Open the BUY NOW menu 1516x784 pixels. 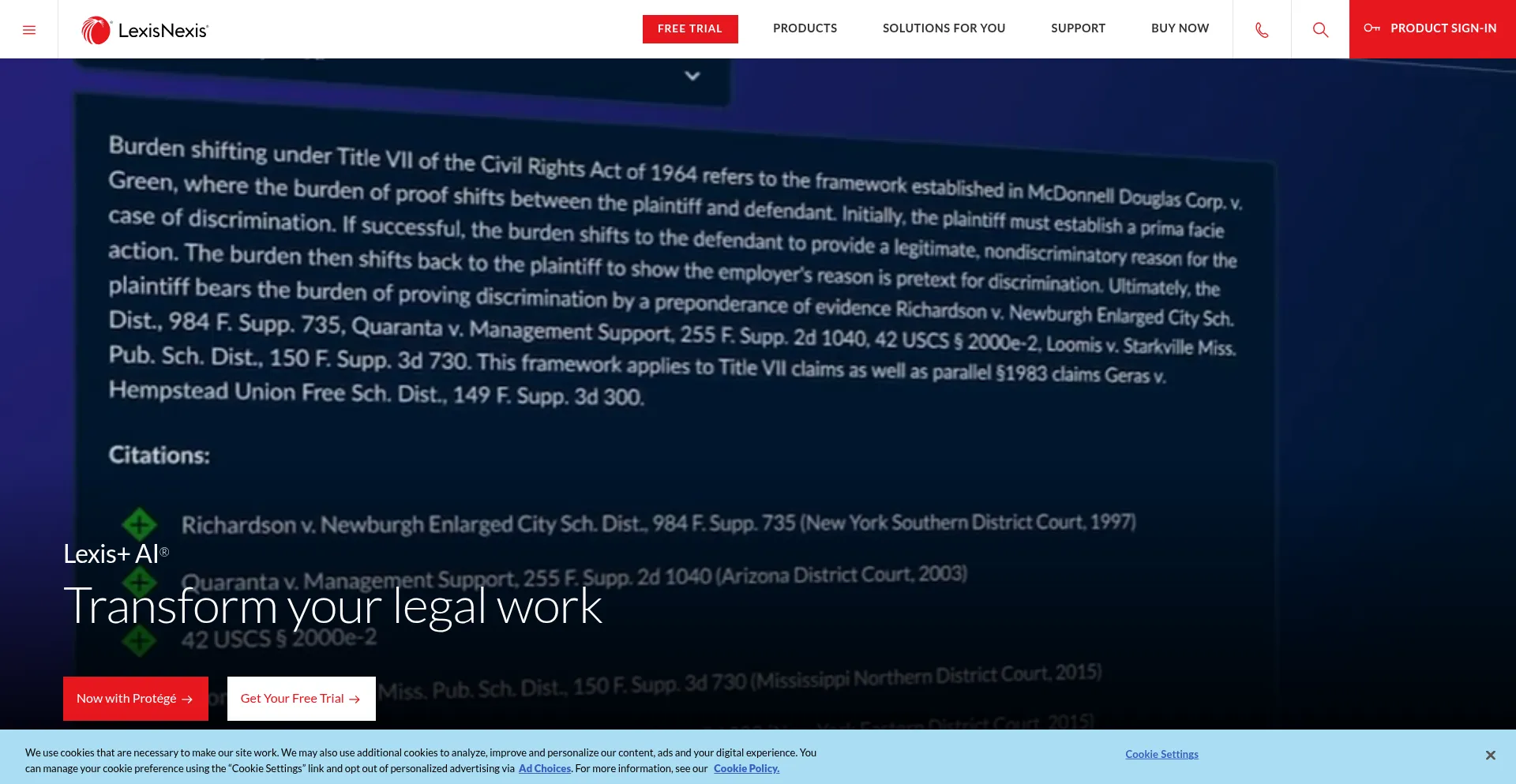[x=1180, y=28]
